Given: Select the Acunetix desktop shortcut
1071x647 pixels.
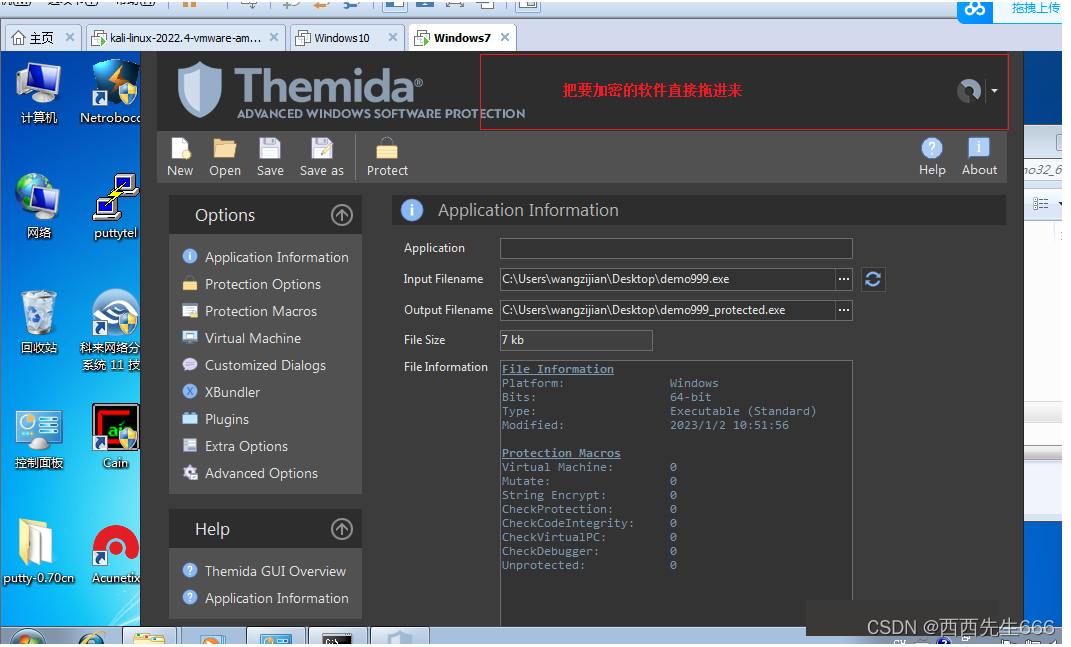Looking at the screenshot, I should (115, 554).
